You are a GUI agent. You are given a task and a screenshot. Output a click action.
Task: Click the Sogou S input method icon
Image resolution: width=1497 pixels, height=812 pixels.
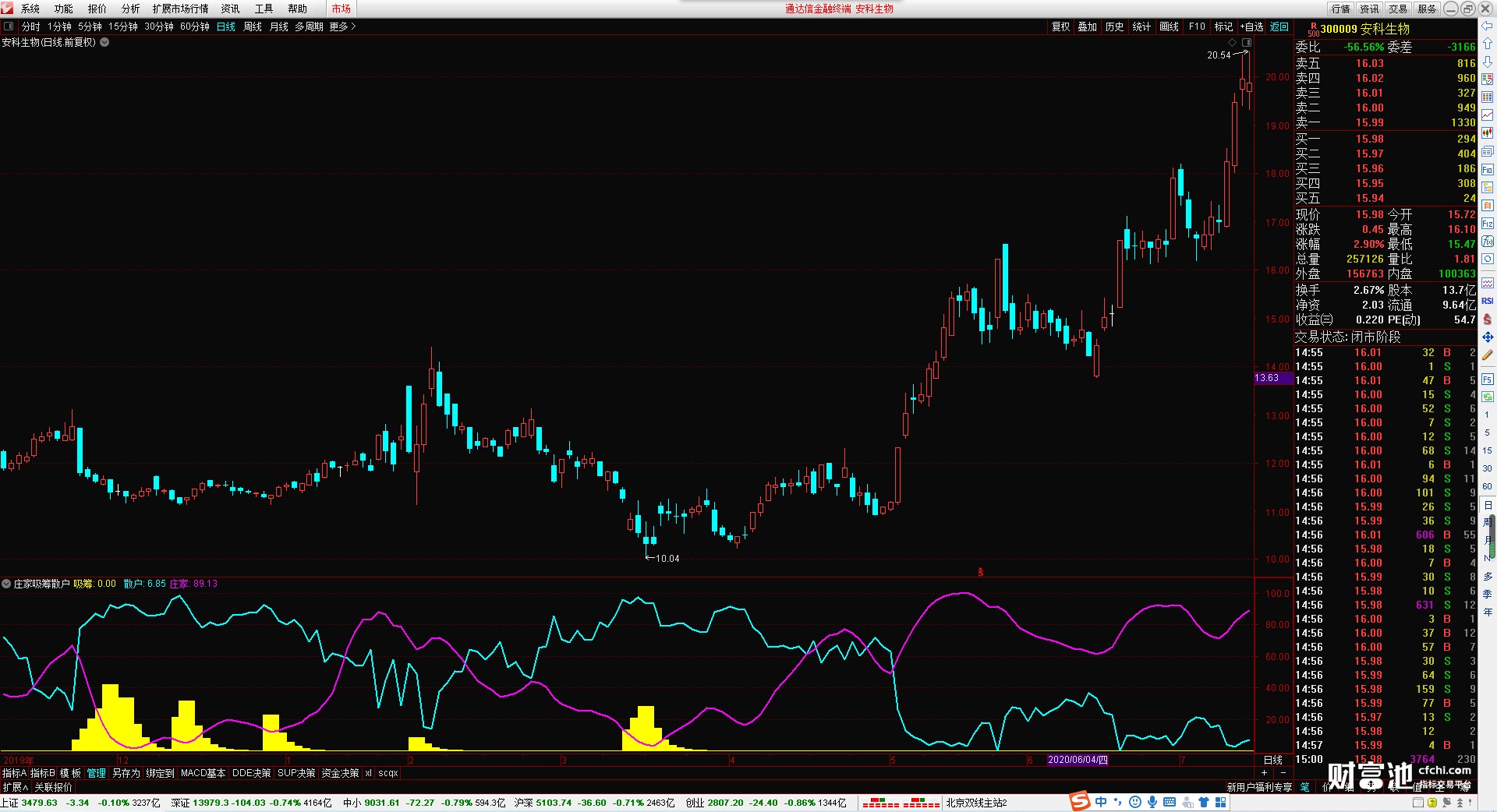coord(1080,801)
